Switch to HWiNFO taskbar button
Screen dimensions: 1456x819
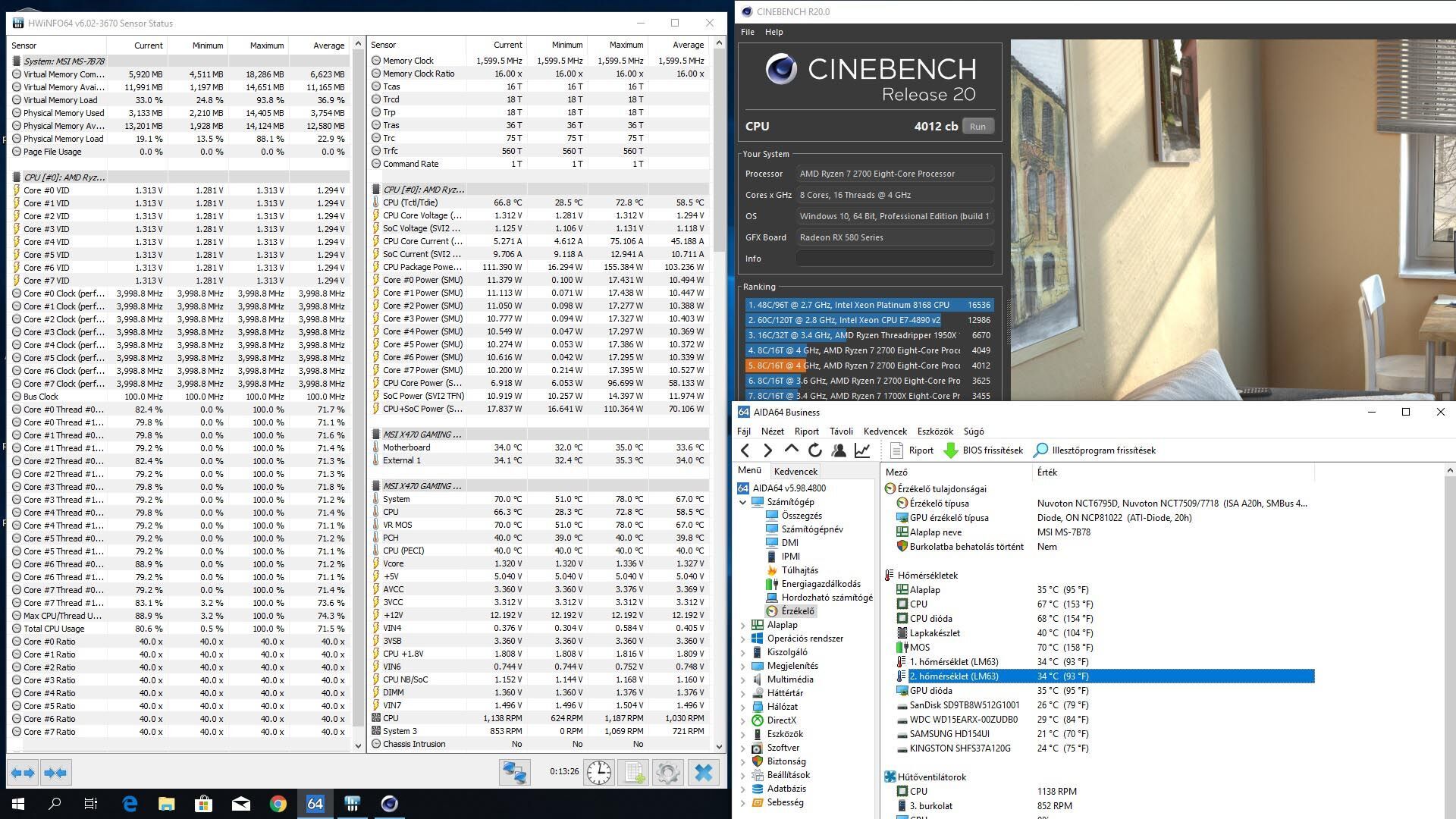352,804
